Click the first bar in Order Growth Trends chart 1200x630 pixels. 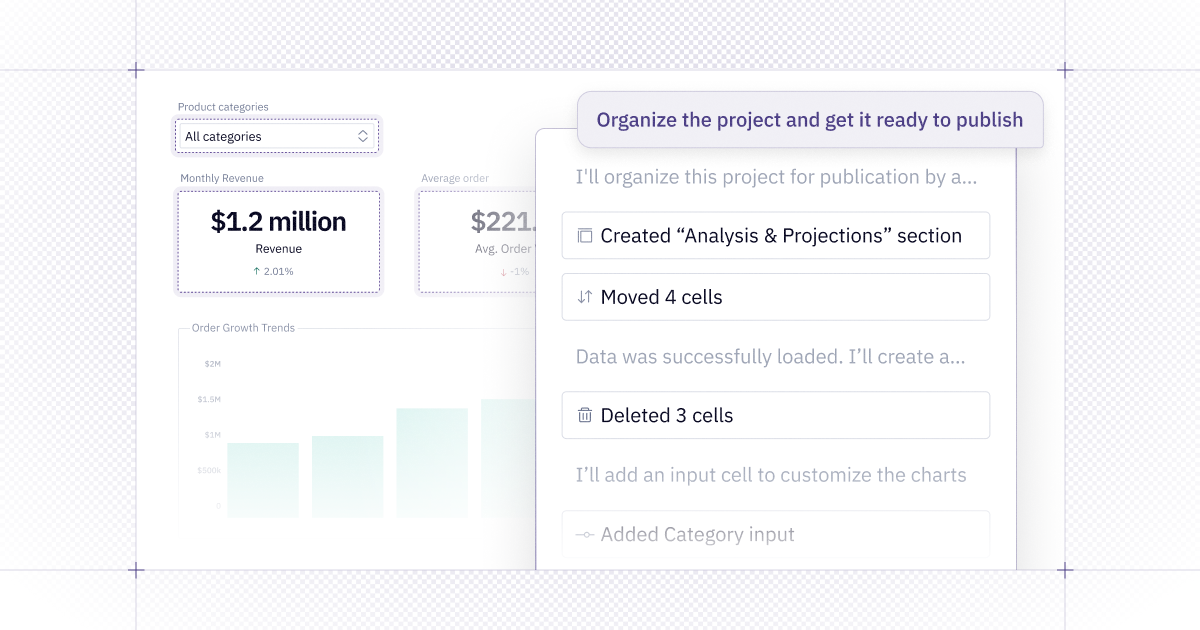pos(263,480)
